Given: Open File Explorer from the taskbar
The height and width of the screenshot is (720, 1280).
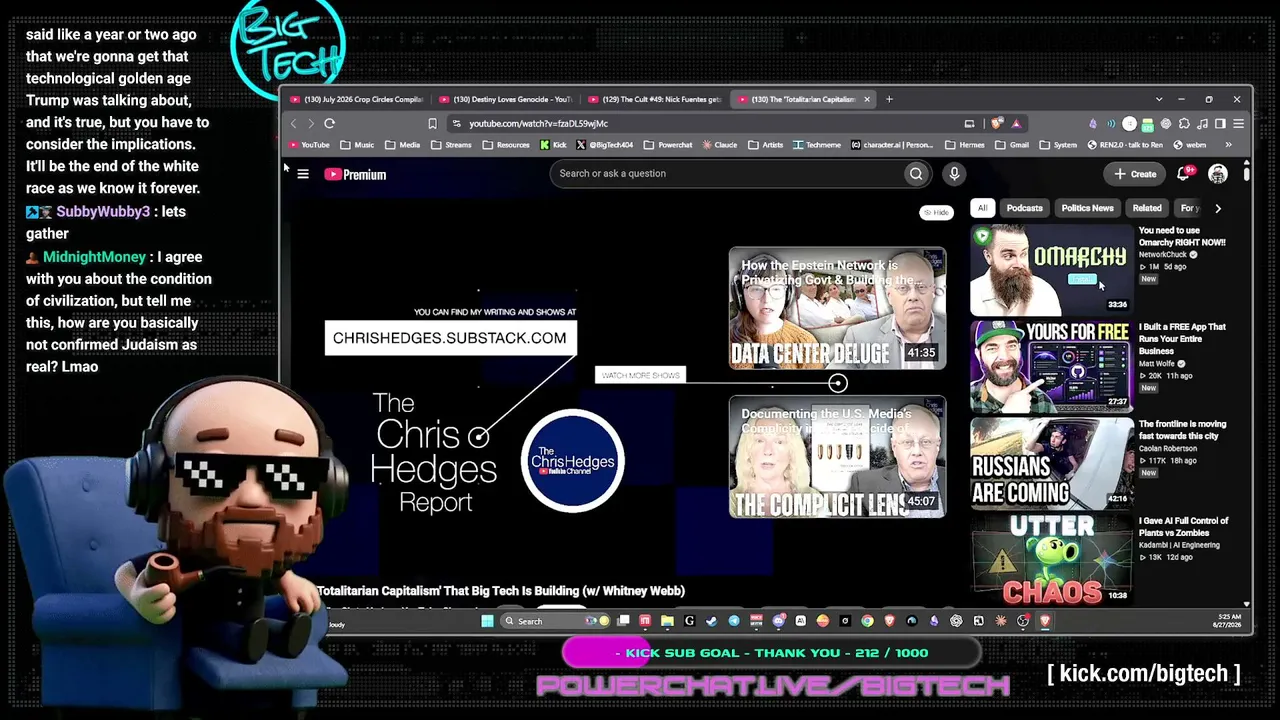Looking at the screenshot, I should 667,621.
